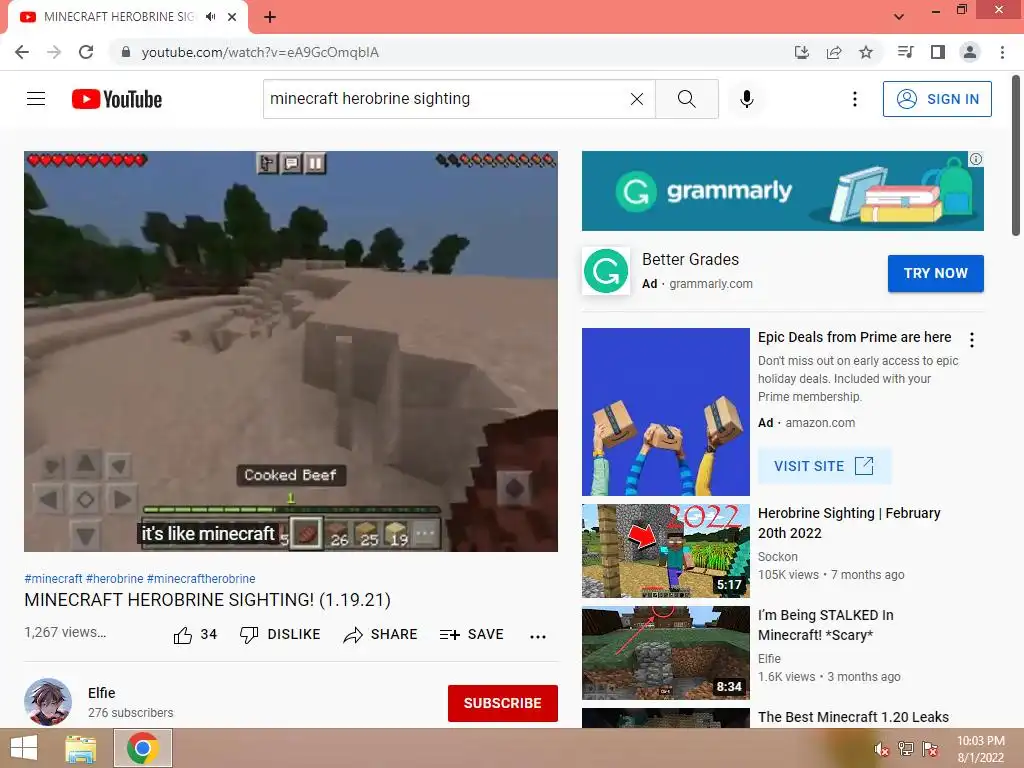The height and width of the screenshot is (768, 1024).
Task: SAVE video to a playlist
Action: pyautogui.click(x=472, y=635)
